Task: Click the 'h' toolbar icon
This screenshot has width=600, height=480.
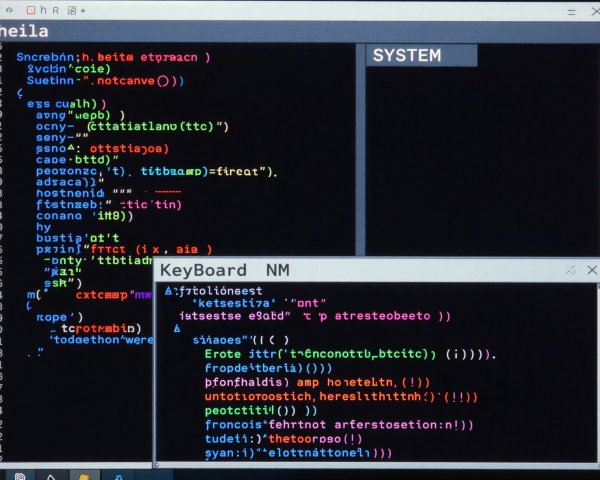Action: (44, 10)
